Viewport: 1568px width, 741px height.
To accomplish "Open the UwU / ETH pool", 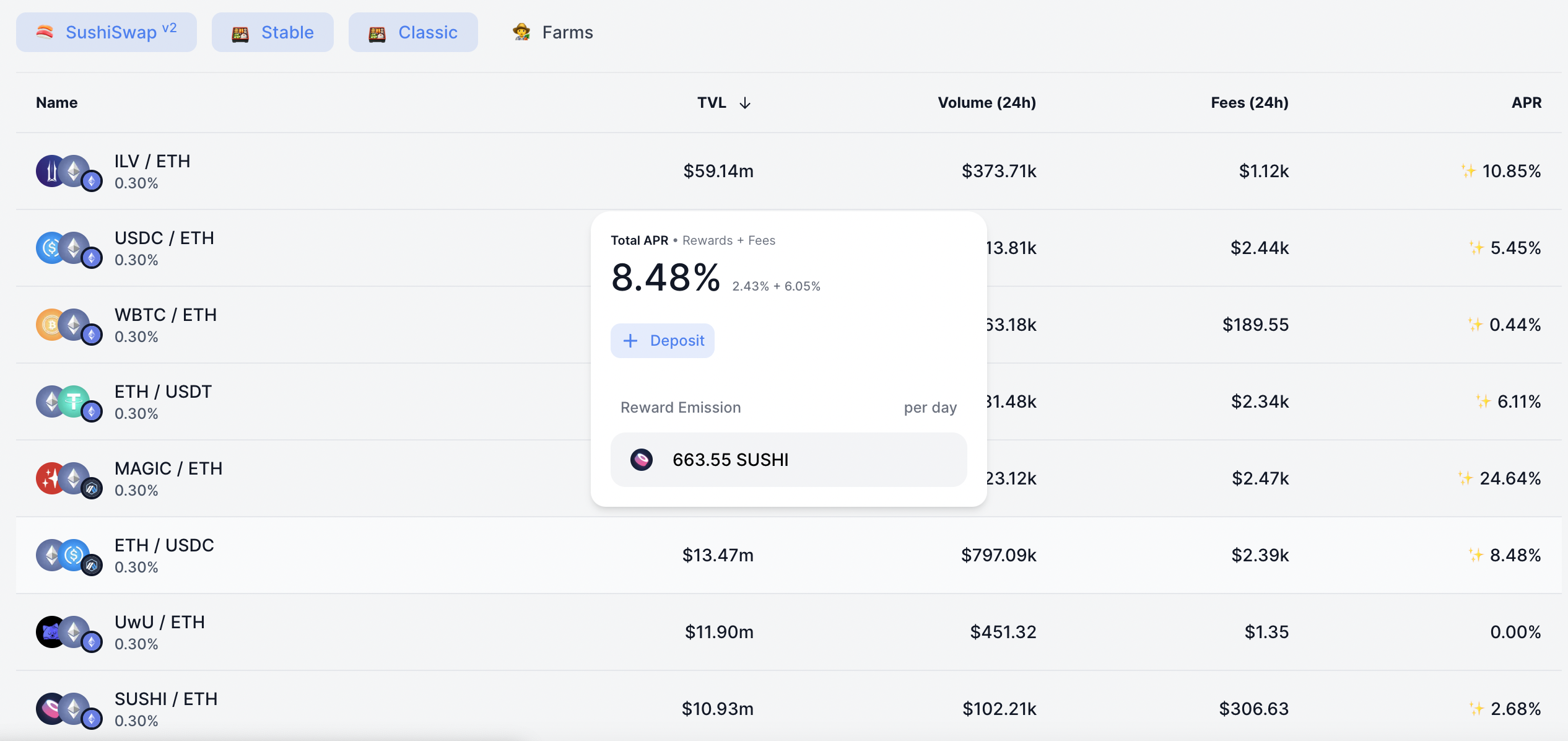I will click(x=789, y=632).
